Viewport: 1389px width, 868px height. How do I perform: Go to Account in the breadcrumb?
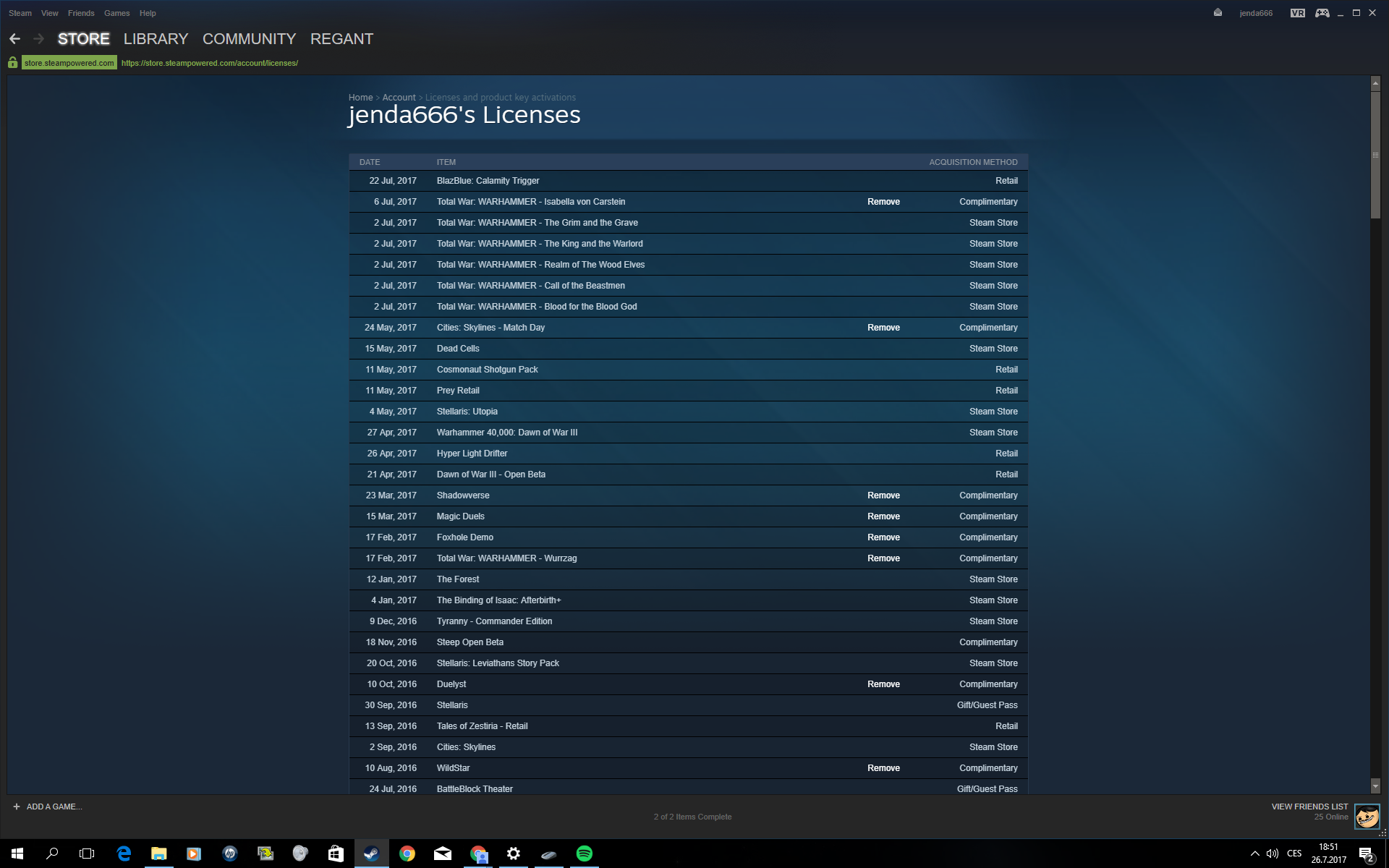click(399, 98)
